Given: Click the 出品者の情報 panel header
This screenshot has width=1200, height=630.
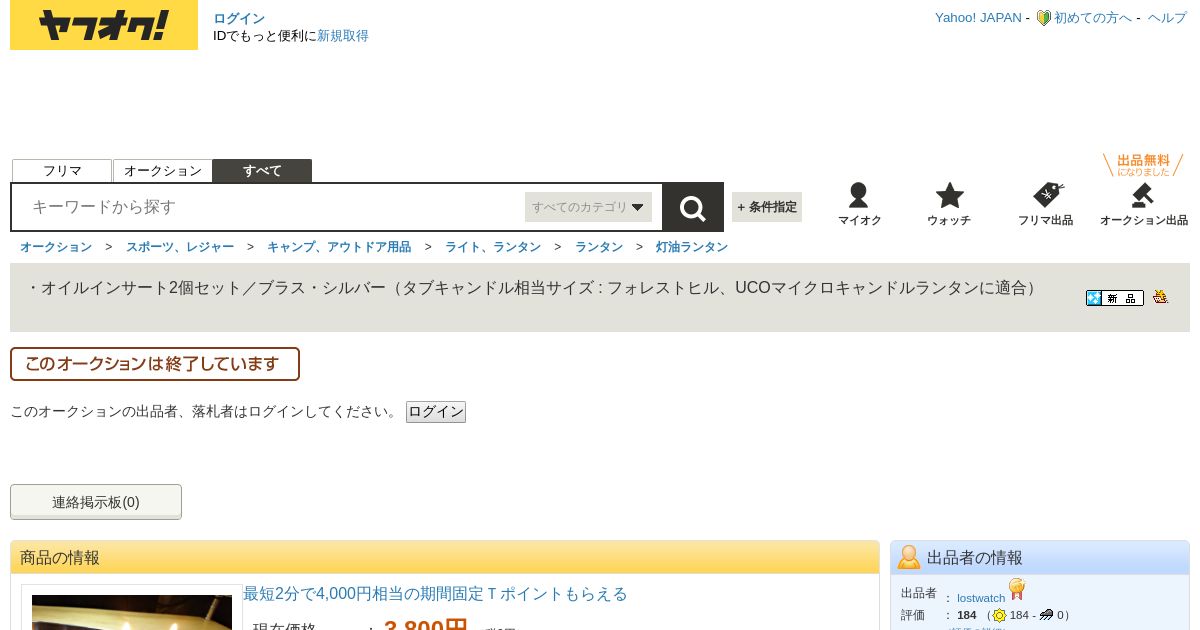Looking at the screenshot, I should [1040, 557].
